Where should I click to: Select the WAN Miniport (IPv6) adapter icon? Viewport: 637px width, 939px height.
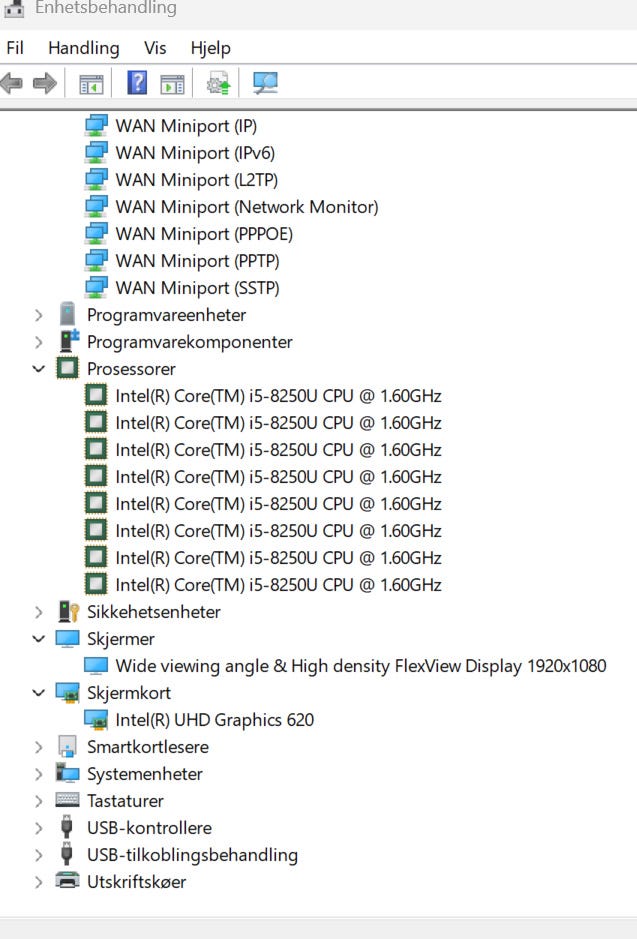coord(96,152)
